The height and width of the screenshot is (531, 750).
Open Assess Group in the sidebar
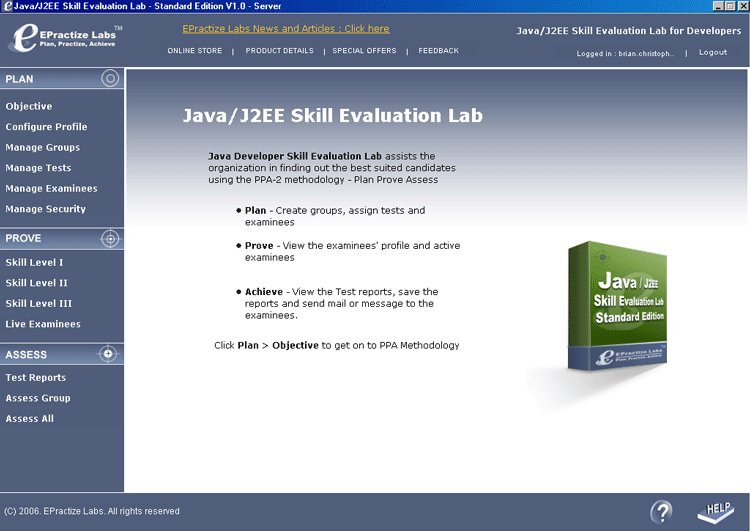(x=38, y=398)
